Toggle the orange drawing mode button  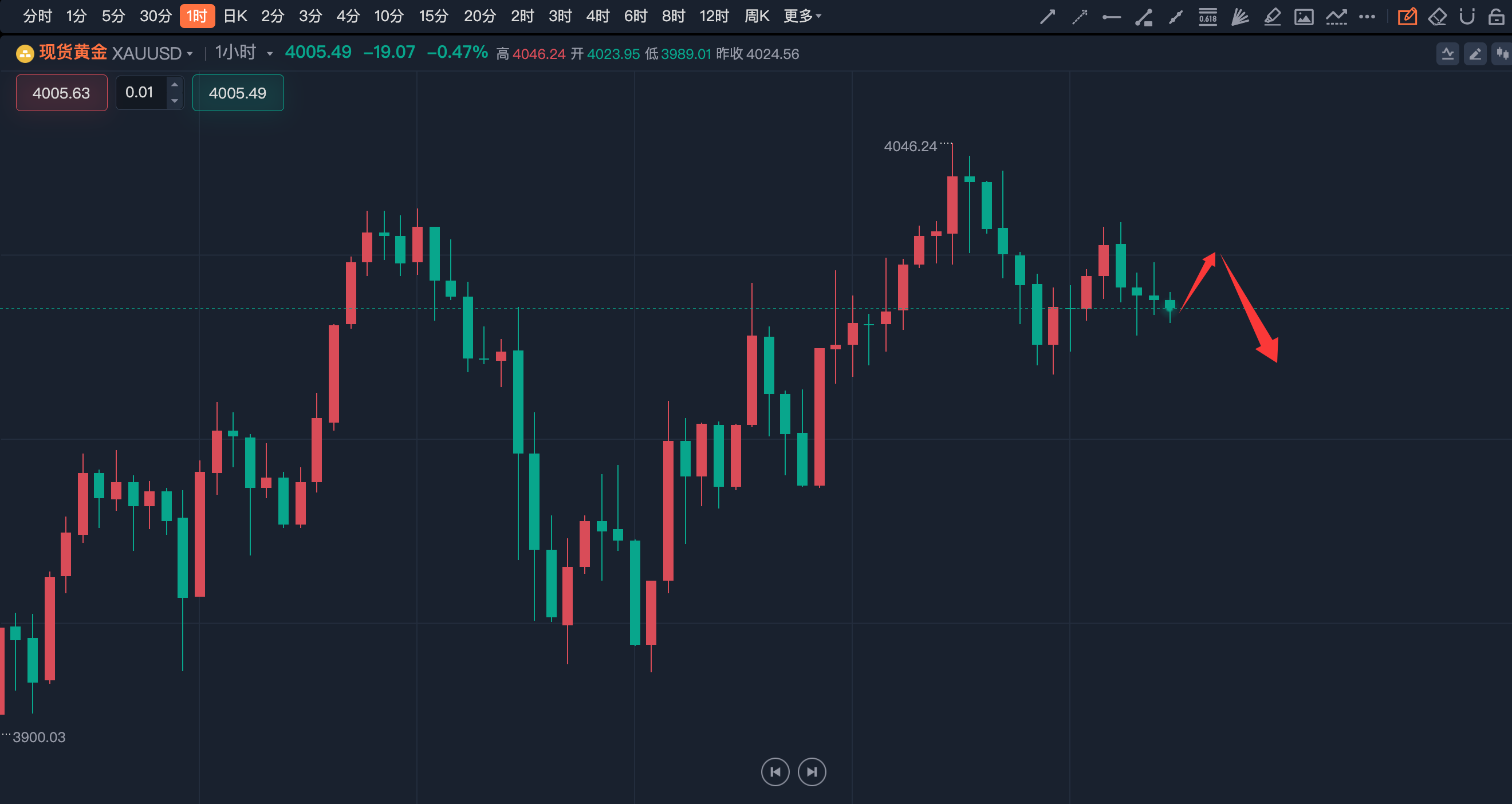click(1407, 17)
